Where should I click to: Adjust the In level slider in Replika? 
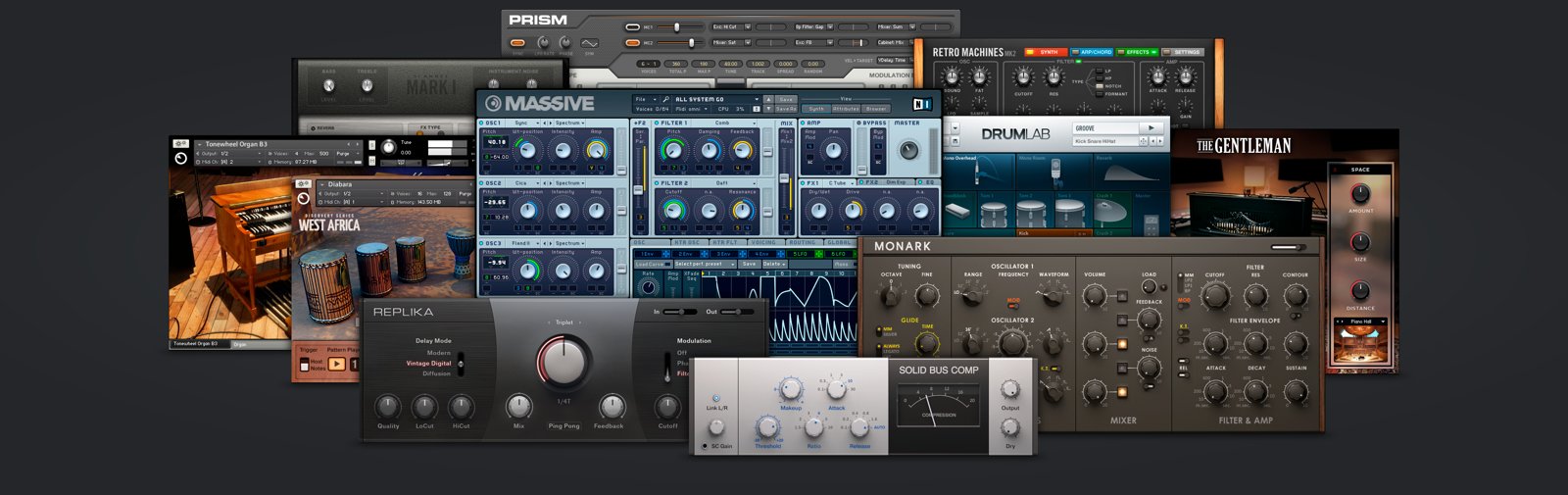point(681,312)
